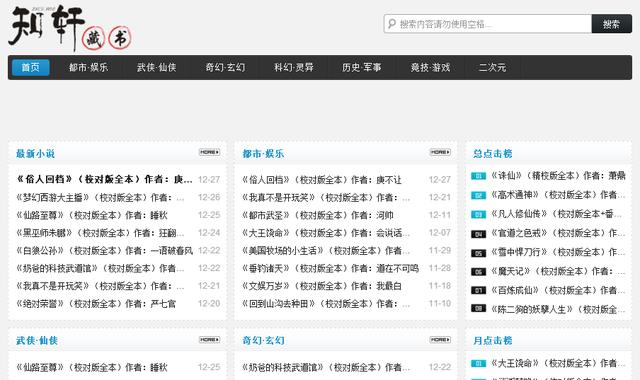Screen dimensions: 640x380
Task: Click the 月点击榜 heading
Action: pyautogui.click(x=493, y=340)
